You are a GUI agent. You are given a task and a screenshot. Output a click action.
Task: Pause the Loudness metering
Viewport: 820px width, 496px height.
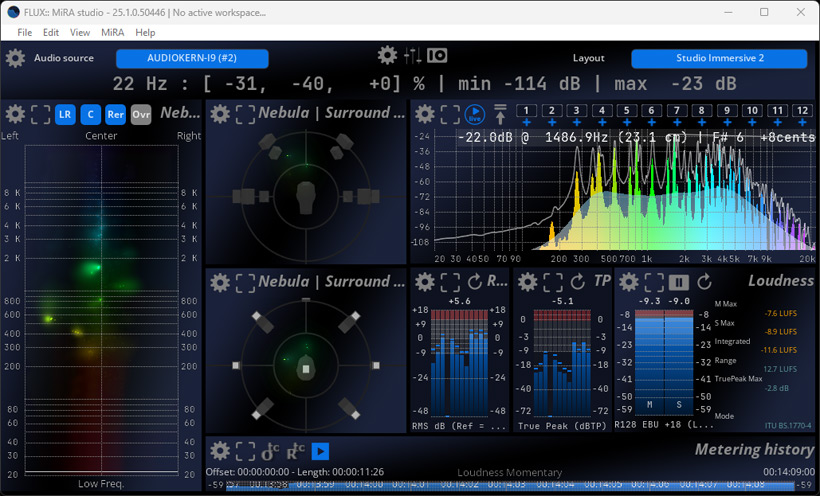pos(679,283)
